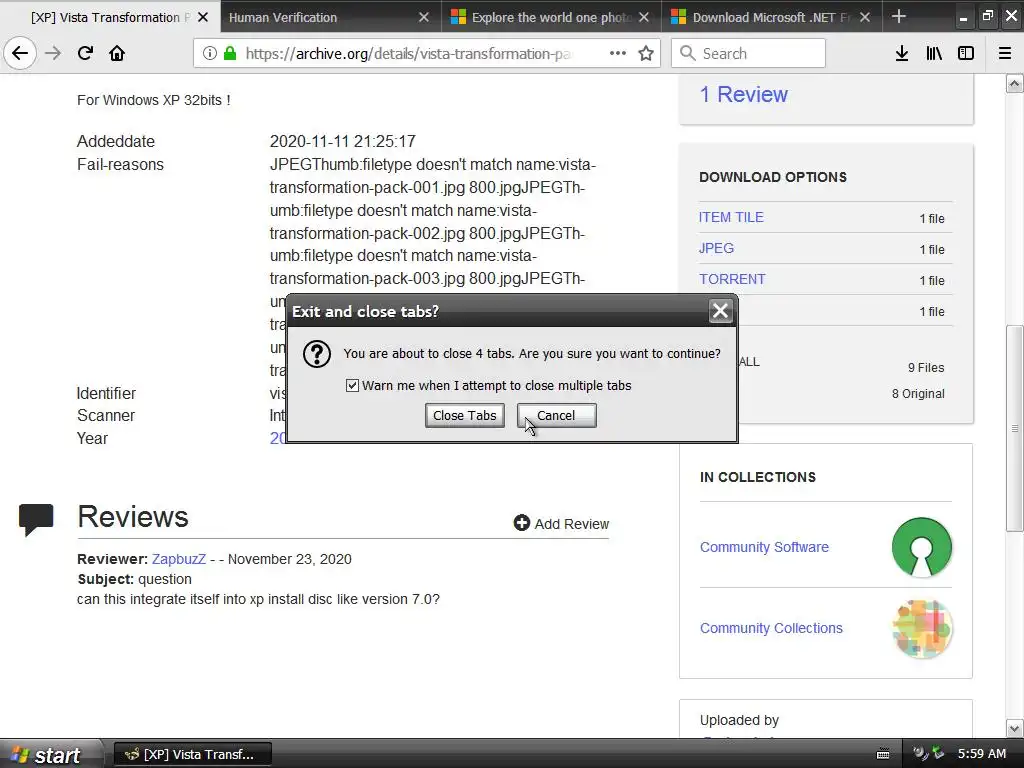The image size is (1024, 768).
Task: Close the Explore the world tab
Action: tap(644, 18)
